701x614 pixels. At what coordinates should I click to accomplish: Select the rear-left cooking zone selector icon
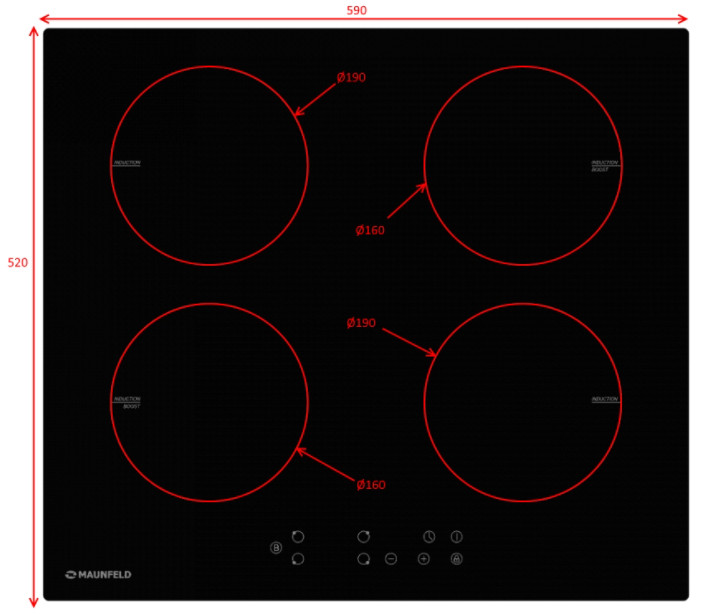click(x=298, y=537)
